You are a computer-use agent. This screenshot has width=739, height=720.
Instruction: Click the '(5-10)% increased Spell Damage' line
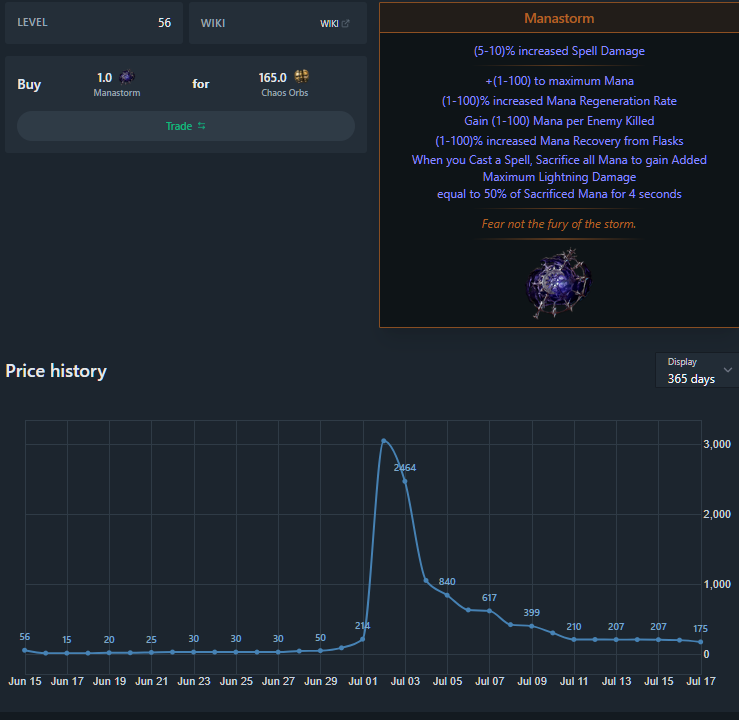pyautogui.click(x=559, y=51)
